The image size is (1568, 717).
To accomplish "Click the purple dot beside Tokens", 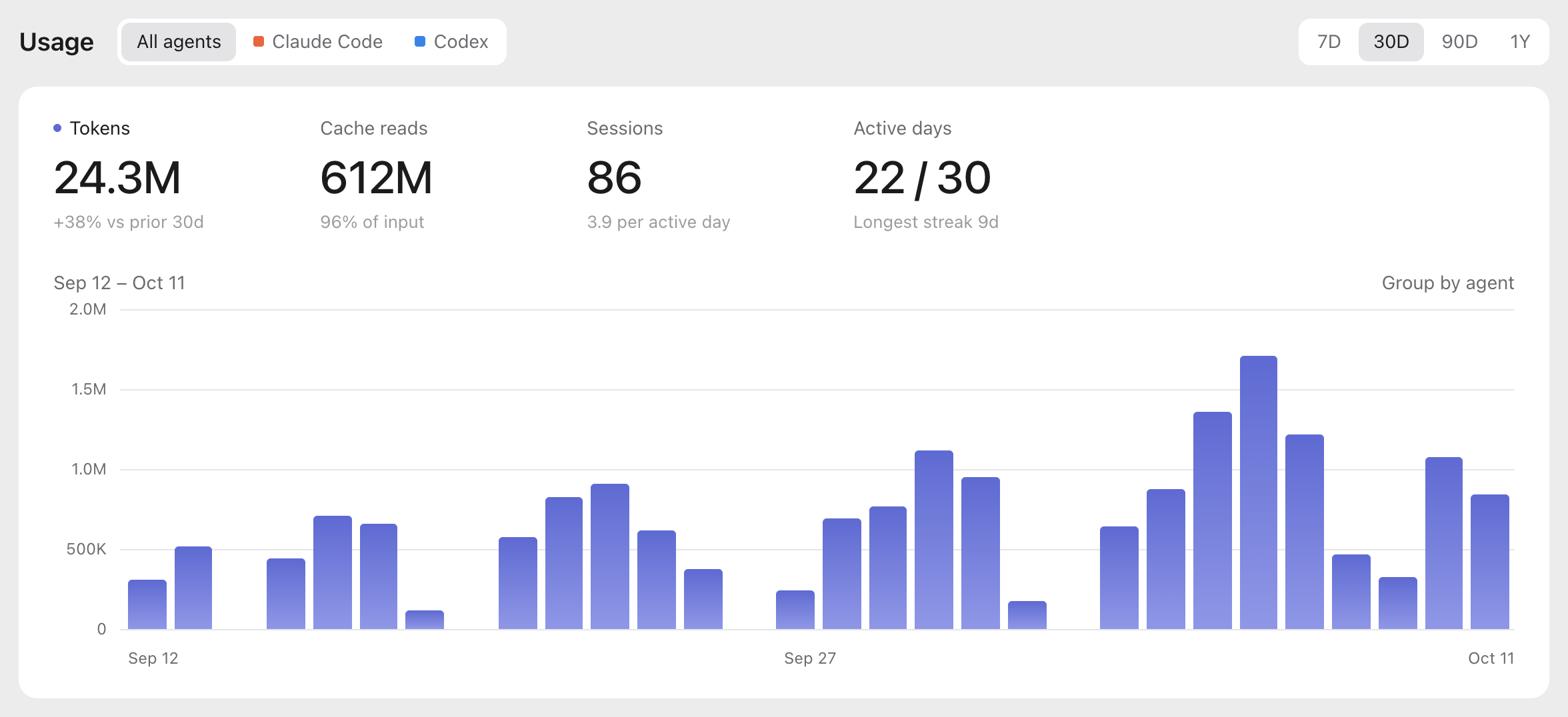I will coord(57,128).
